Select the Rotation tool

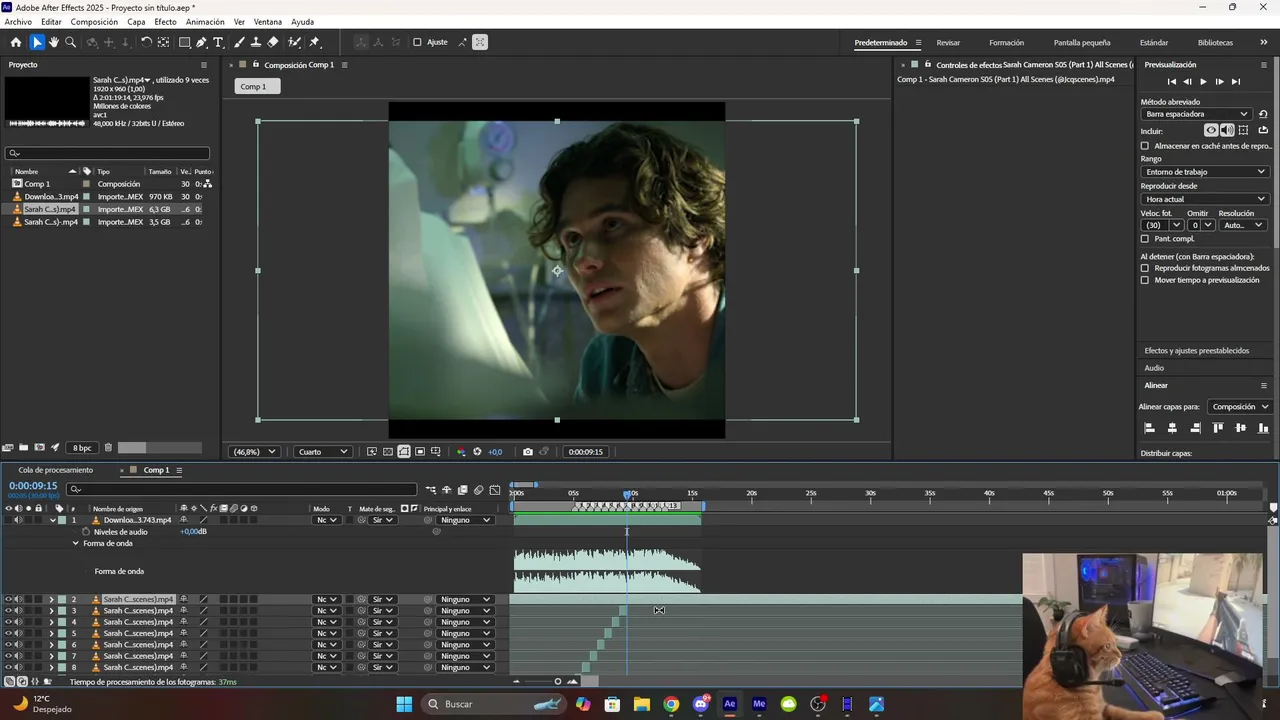tap(146, 42)
